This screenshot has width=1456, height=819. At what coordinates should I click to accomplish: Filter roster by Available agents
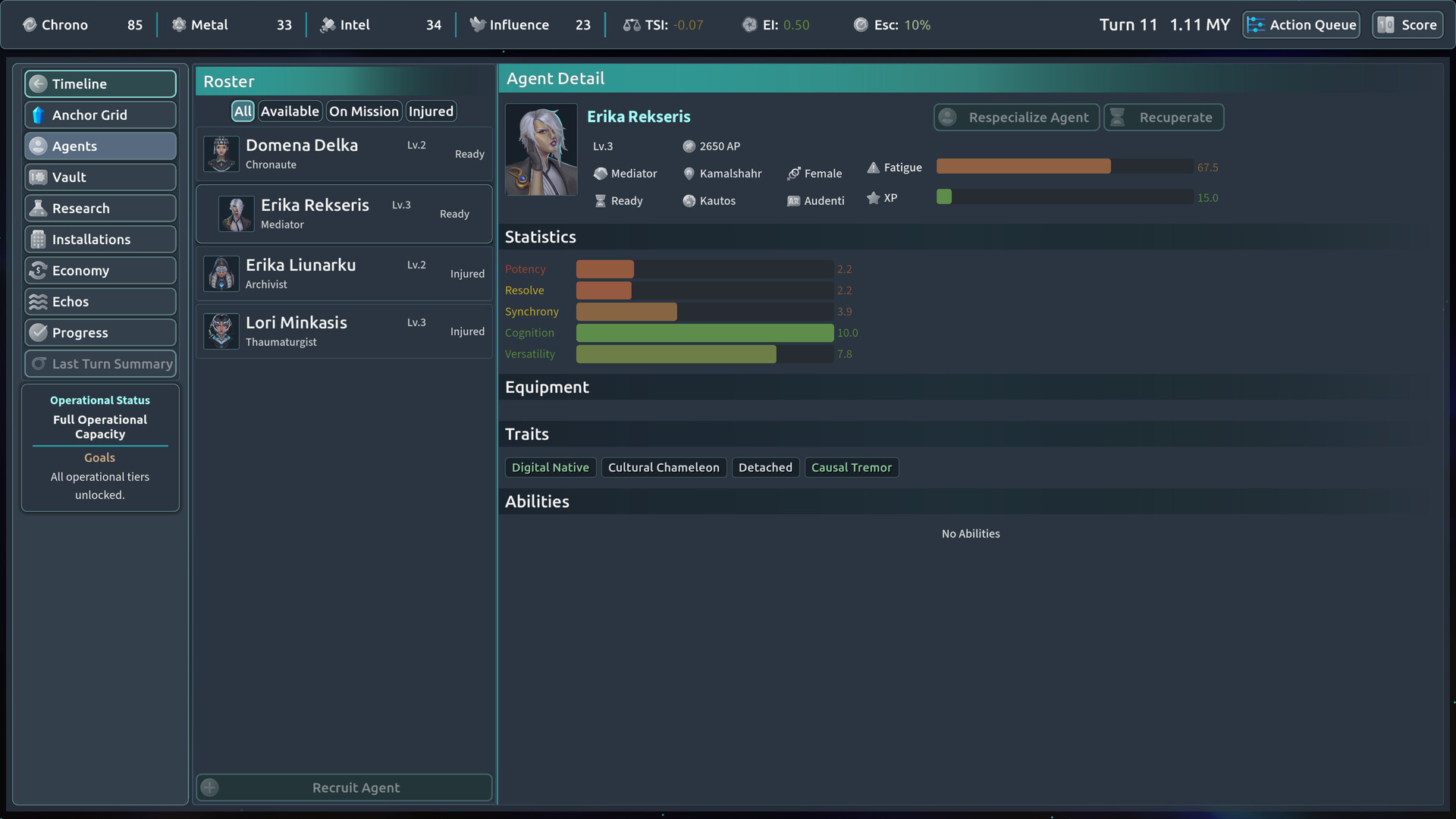click(290, 111)
